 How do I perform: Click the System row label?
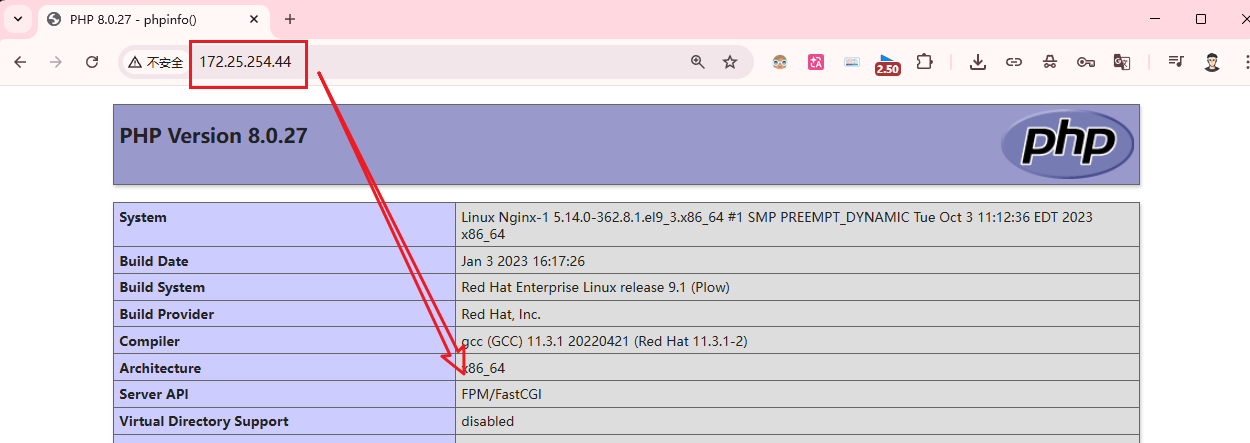point(143,217)
